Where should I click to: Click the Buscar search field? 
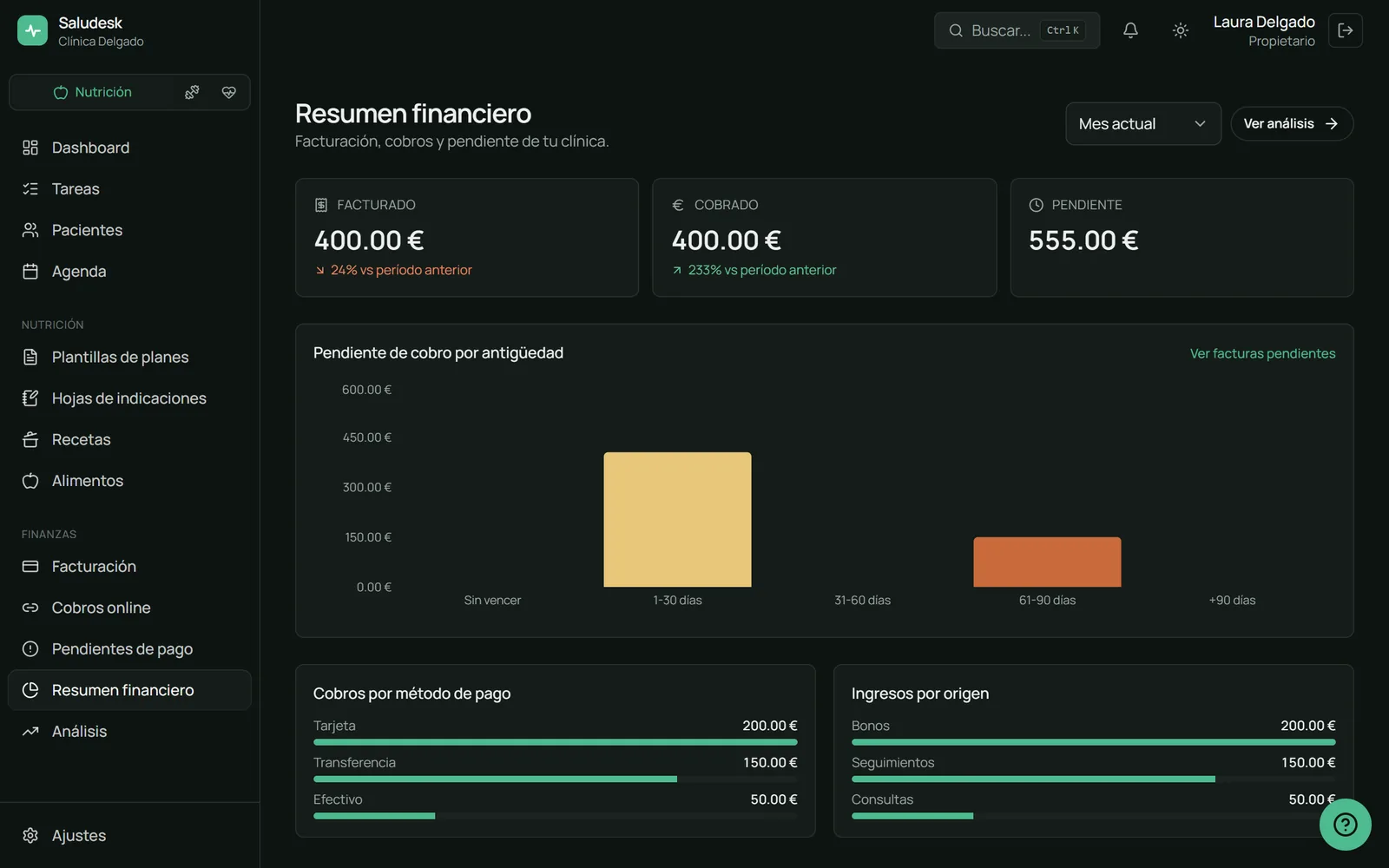pyautogui.click(x=1017, y=30)
